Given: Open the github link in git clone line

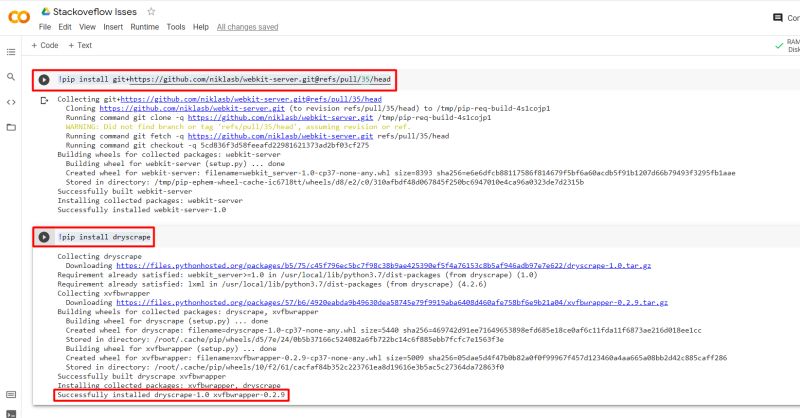Looking at the screenshot, I should click(280, 117).
